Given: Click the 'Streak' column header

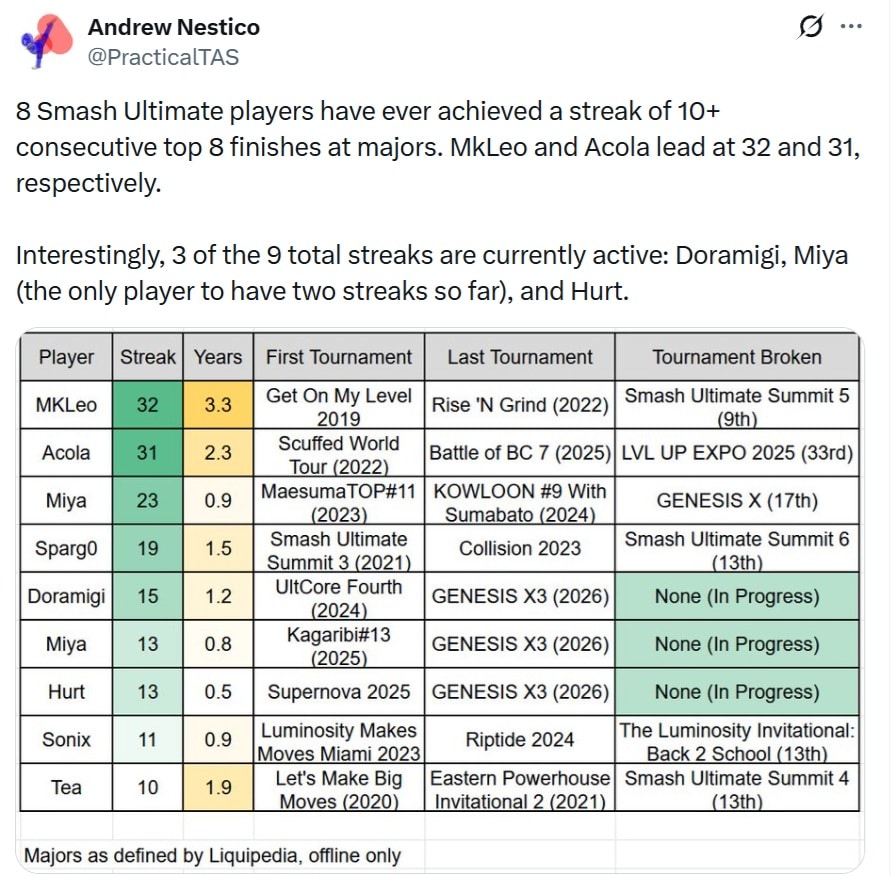Looking at the screenshot, I should 148,357.
